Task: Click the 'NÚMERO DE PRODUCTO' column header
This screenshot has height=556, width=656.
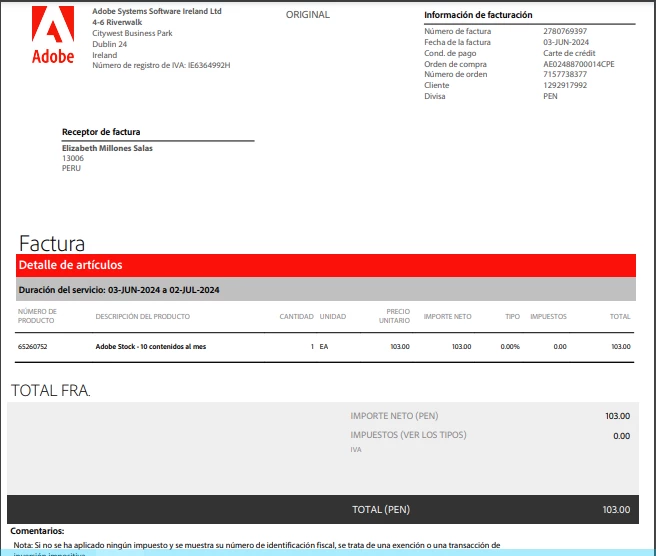Action: (x=37, y=316)
